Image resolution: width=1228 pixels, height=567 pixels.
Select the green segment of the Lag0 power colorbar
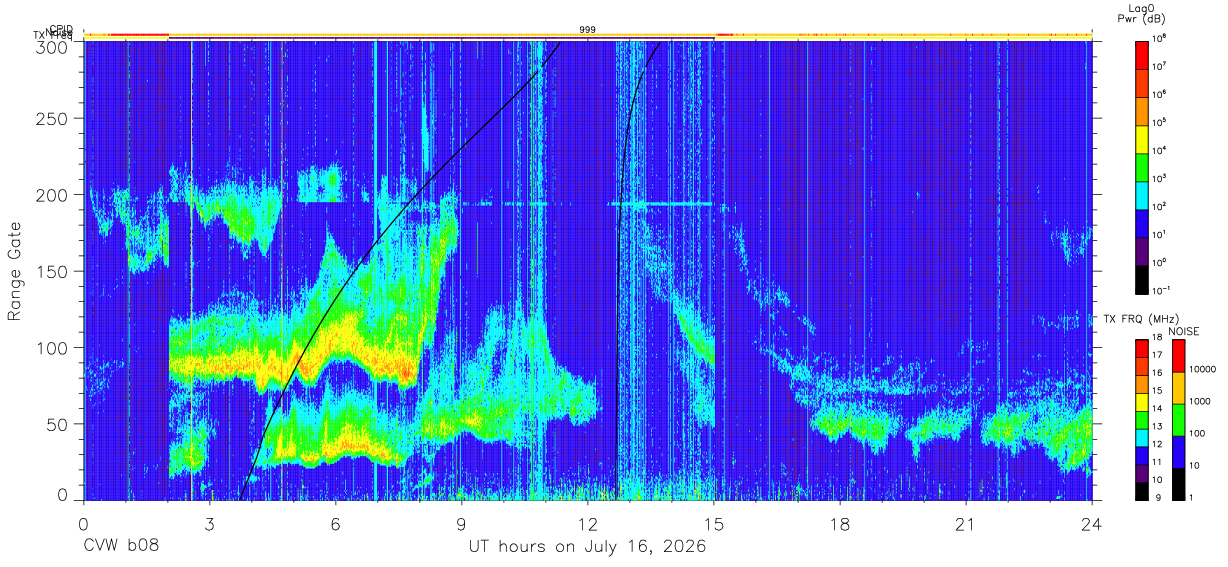tap(1143, 166)
